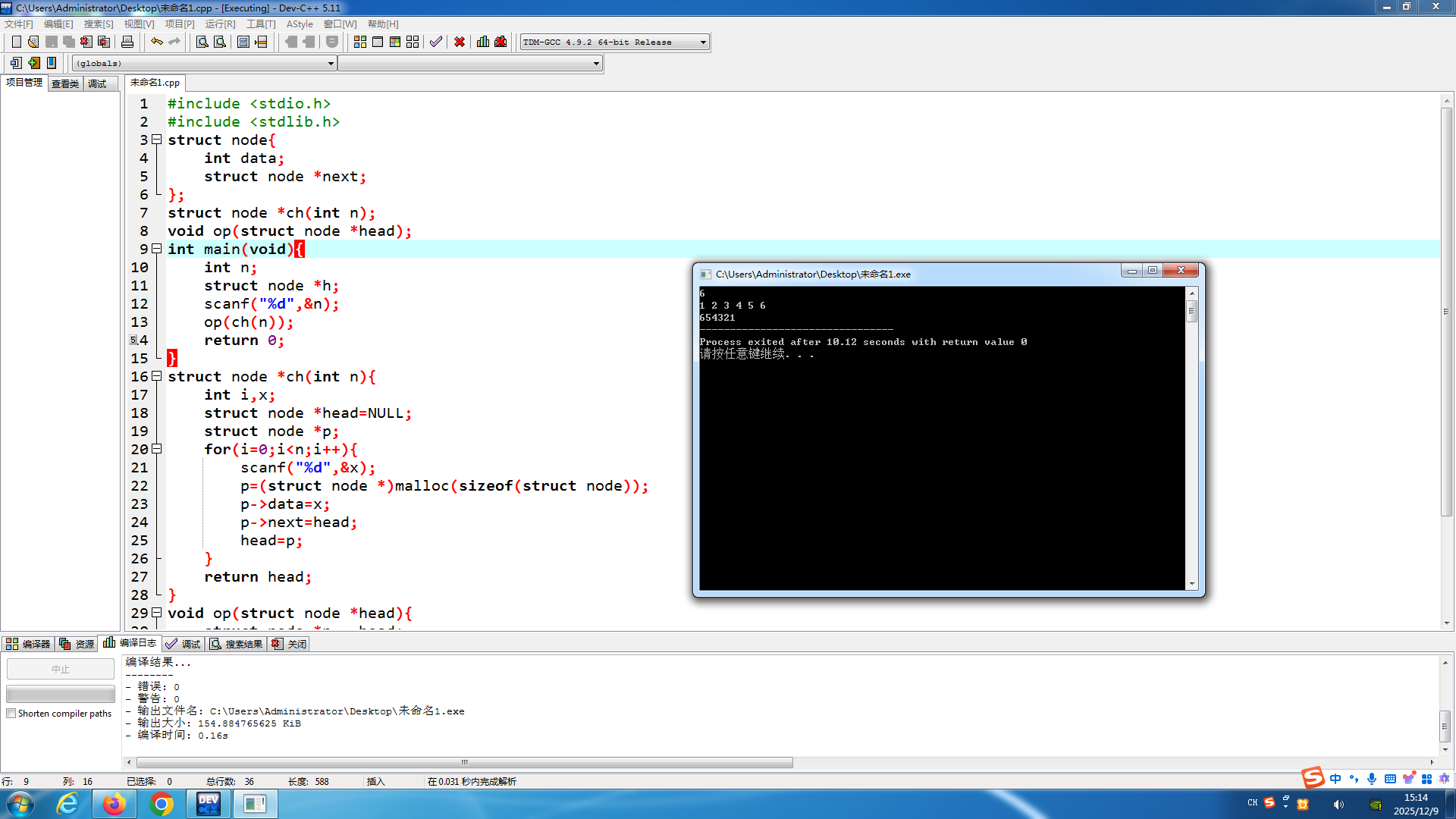
Task: Click the Undo arrow icon
Action: 157,42
